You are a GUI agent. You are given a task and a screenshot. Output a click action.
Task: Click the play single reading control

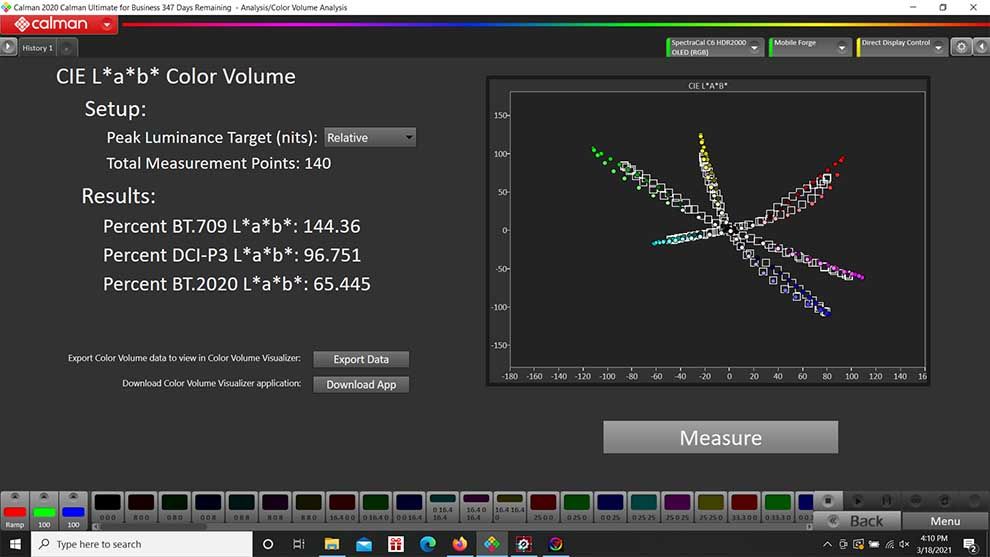[x=857, y=501]
